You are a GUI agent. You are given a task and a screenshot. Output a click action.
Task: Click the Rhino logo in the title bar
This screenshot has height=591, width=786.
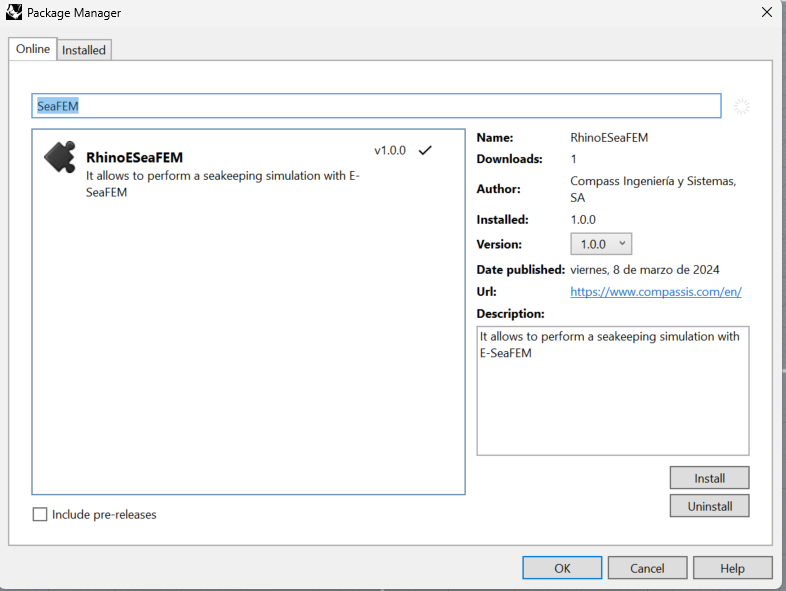[14, 12]
